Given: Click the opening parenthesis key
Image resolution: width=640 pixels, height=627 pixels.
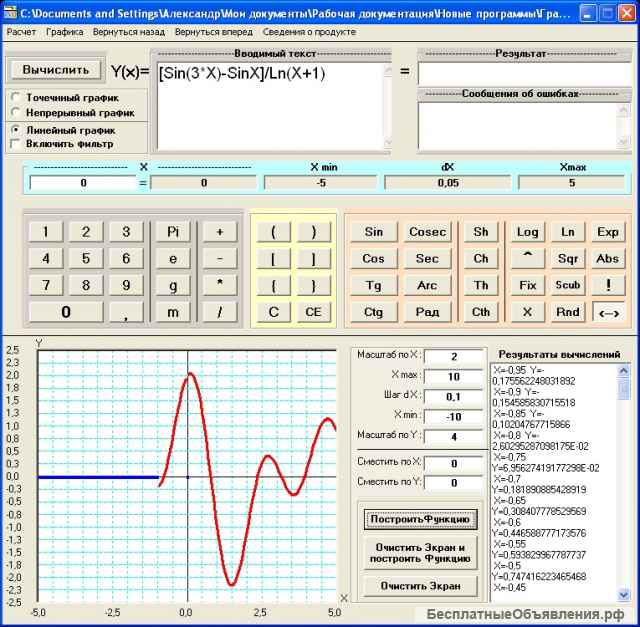Looking at the screenshot, I should (x=273, y=232).
